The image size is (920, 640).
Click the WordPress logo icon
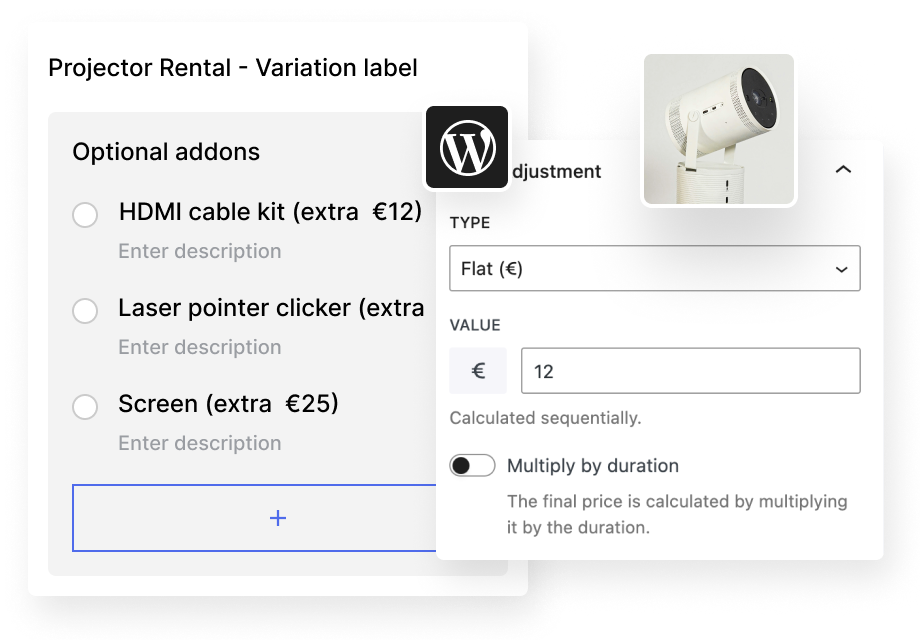[467, 148]
